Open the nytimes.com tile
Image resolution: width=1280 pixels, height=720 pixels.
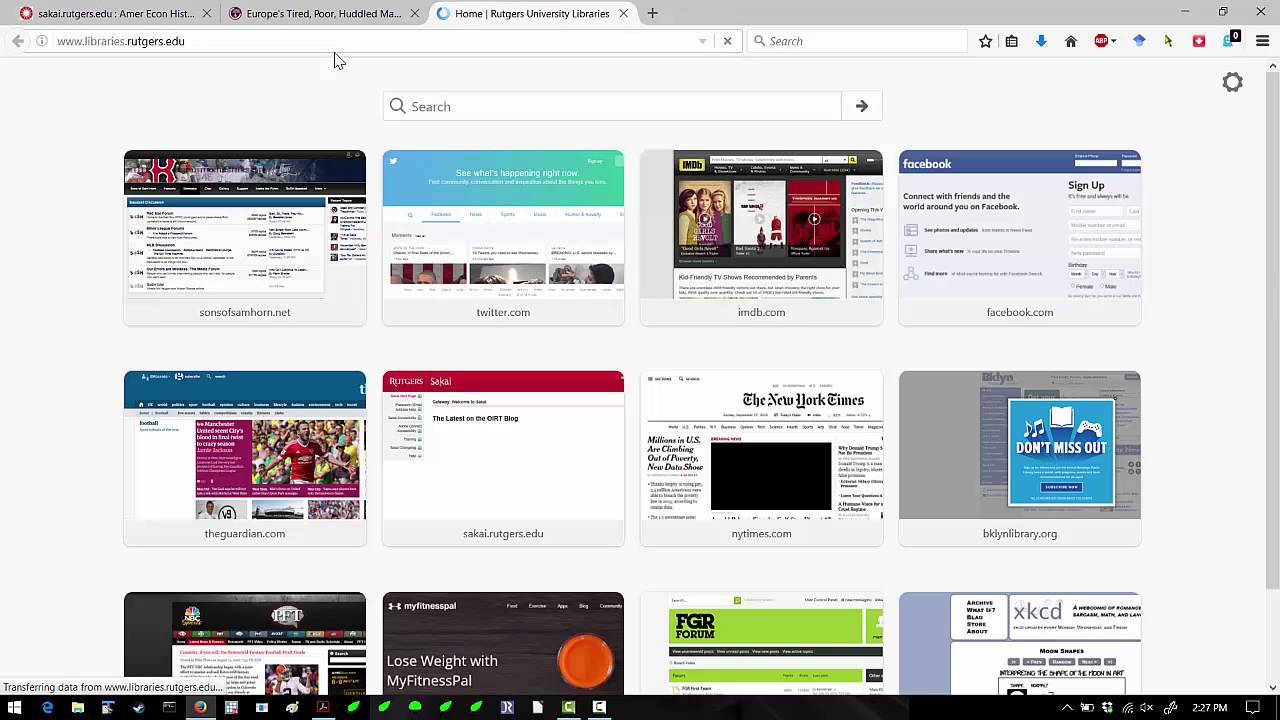pyautogui.click(x=761, y=459)
